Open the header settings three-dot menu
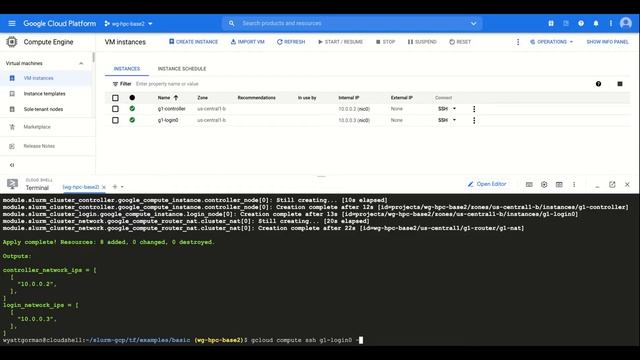Screen dimensions: 640x360 (x=611, y=24)
